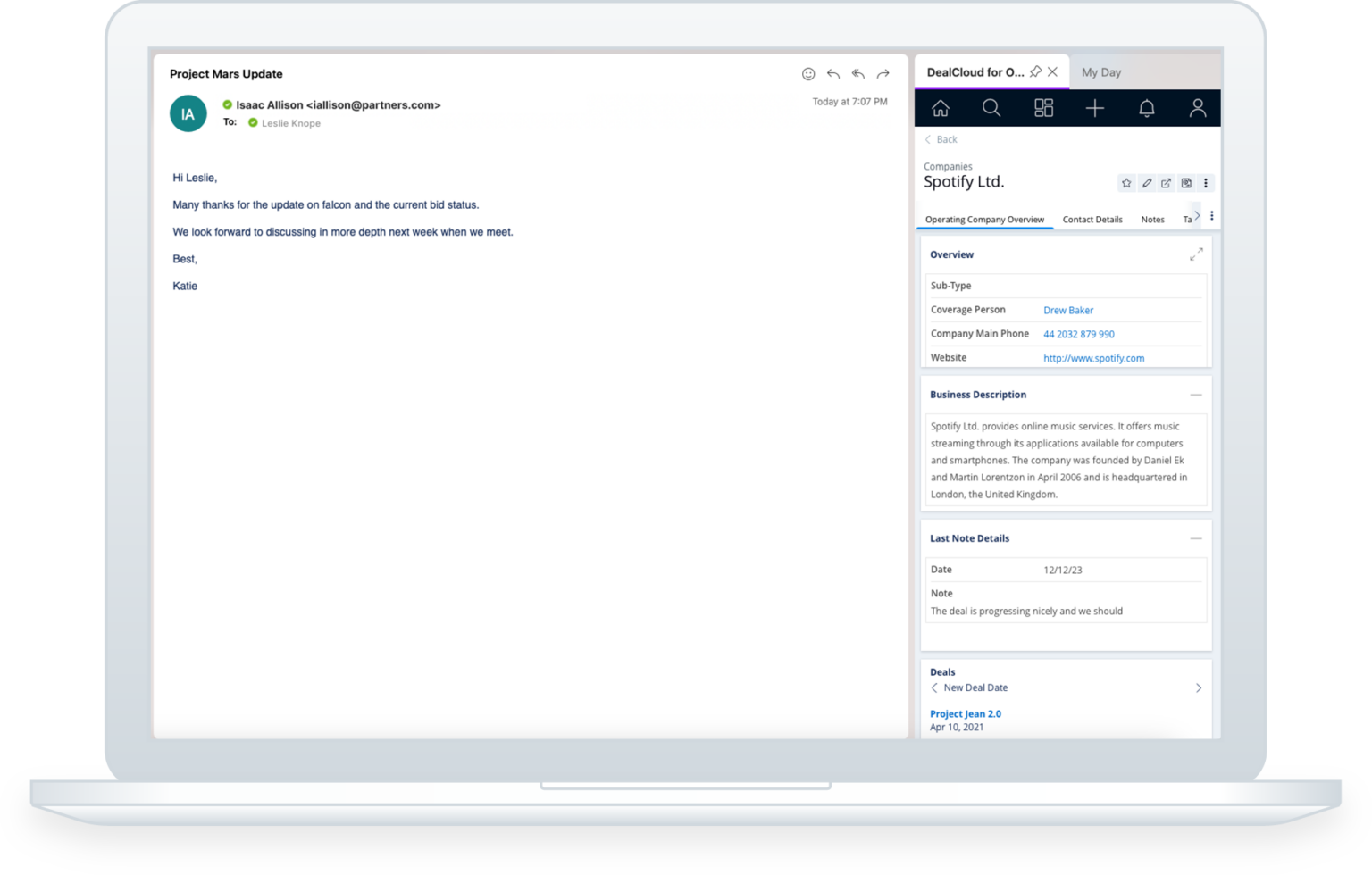The image size is (1372, 875).
Task: Toggle the favorite star on Spotify Ltd.
Action: point(1126,183)
